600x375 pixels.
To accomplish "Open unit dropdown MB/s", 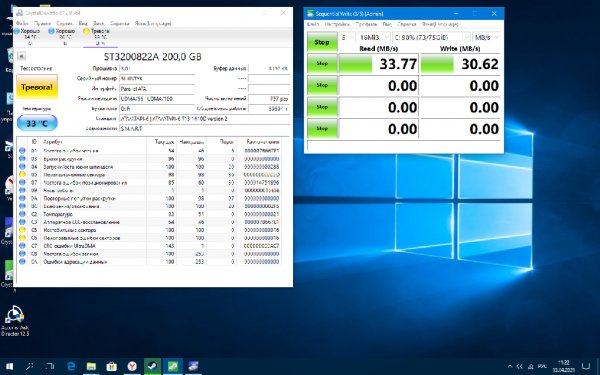I will tap(486, 37).
